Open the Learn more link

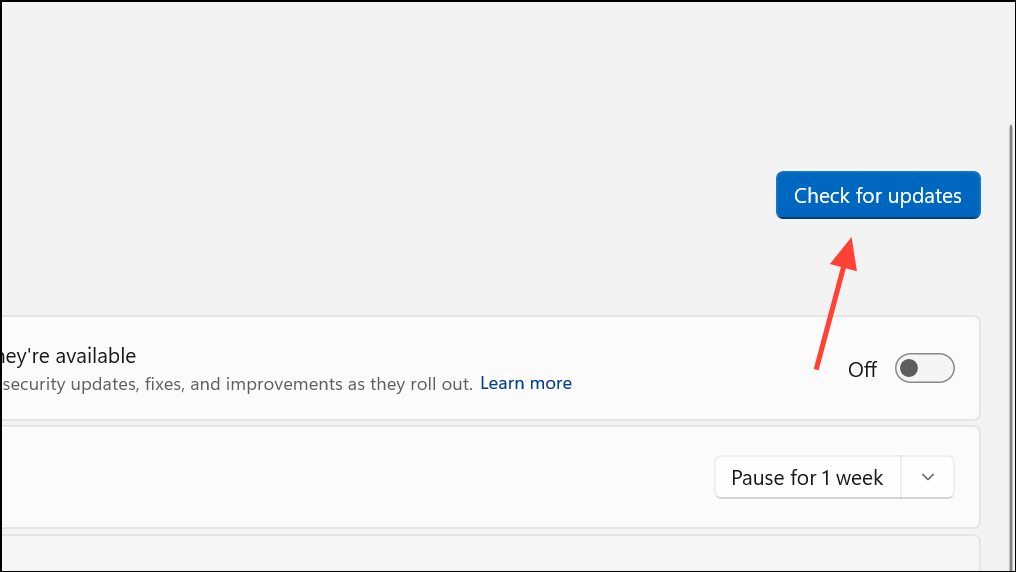[526, 384]
